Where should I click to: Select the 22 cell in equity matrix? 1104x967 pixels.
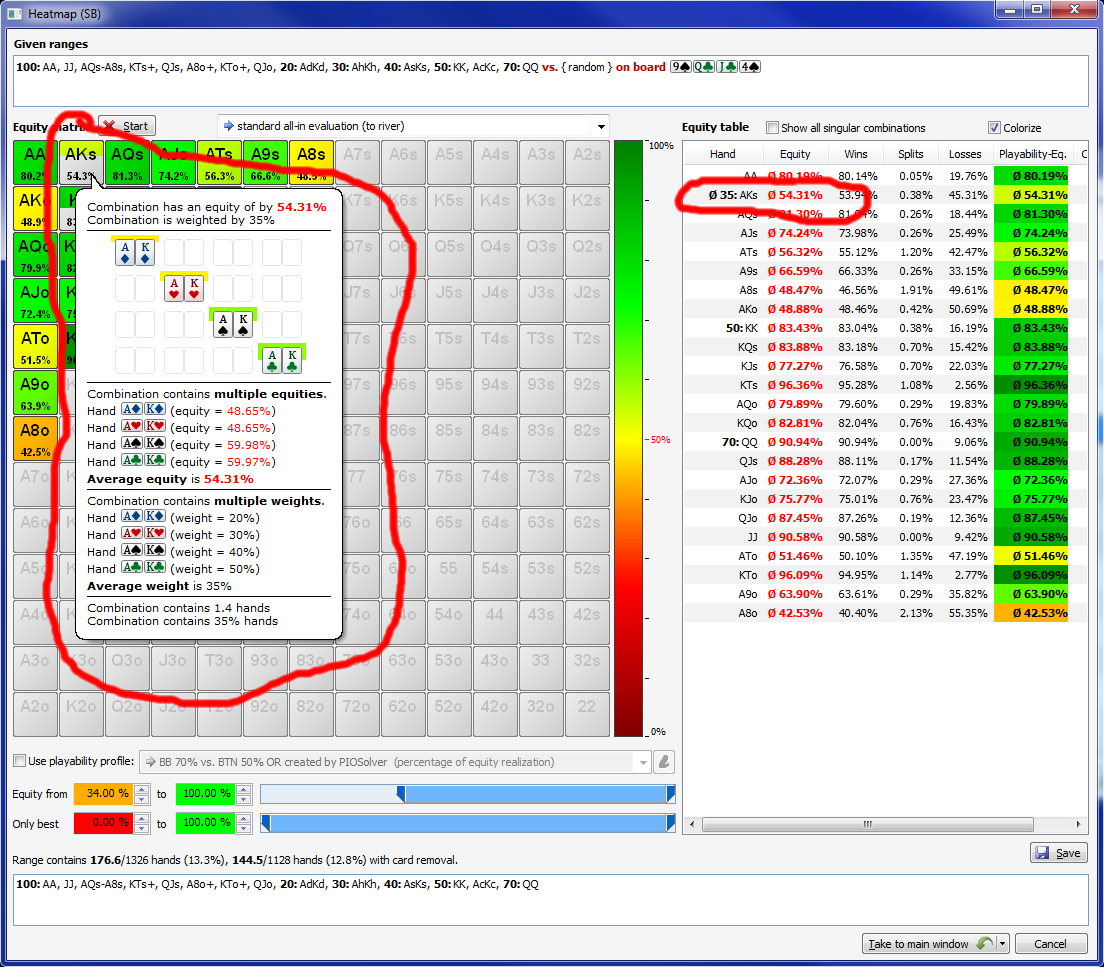coord(586,714)
